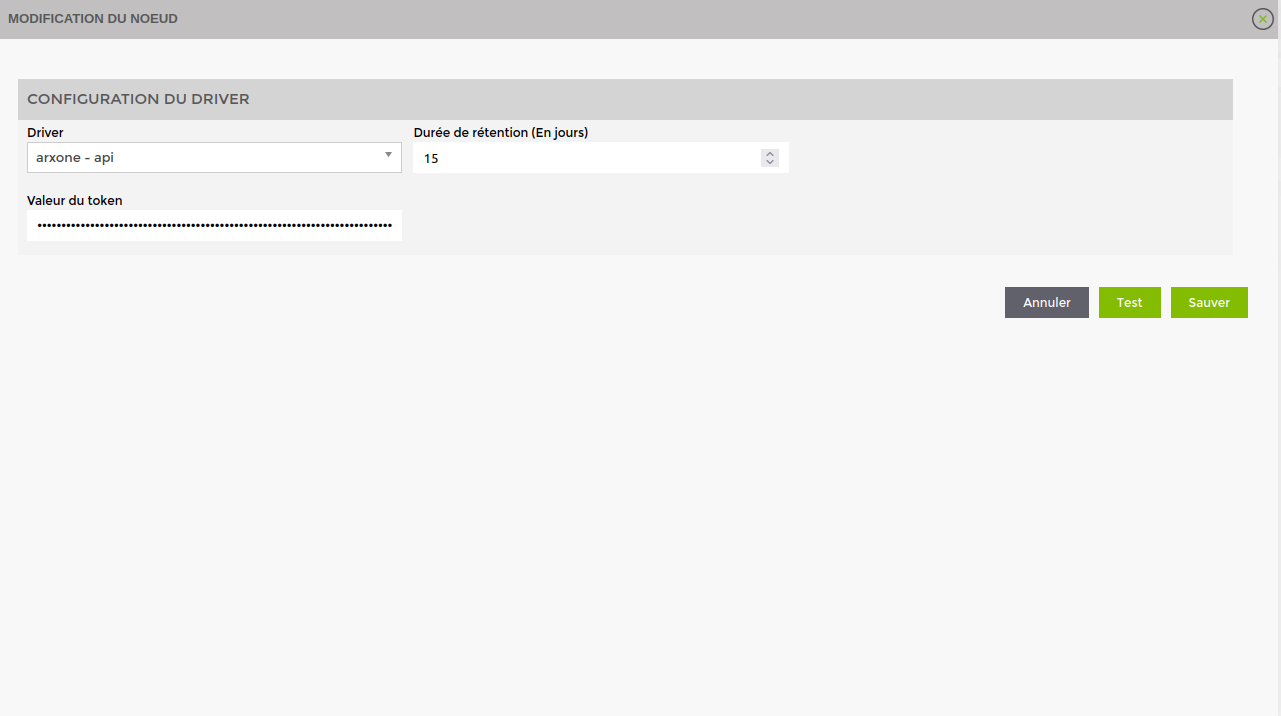The image size is (1281, 716).
Task: Click into the Valeur du token field
Action: point(214,226)
